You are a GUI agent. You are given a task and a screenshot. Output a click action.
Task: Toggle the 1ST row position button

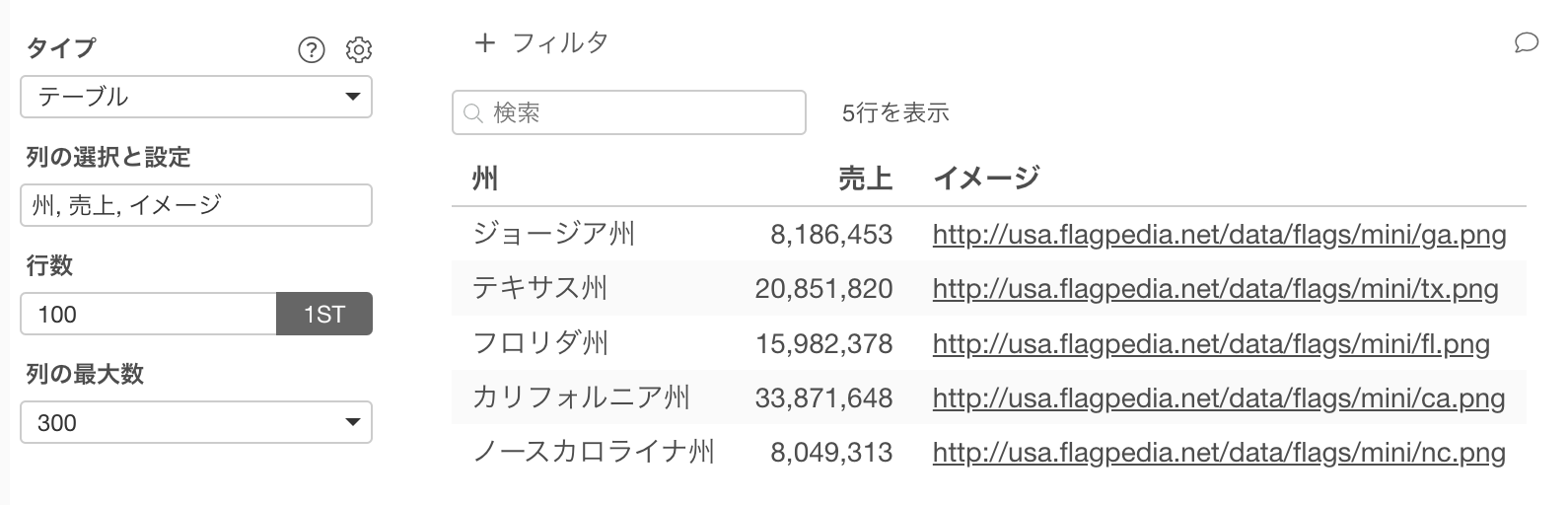tap(324, 315)
